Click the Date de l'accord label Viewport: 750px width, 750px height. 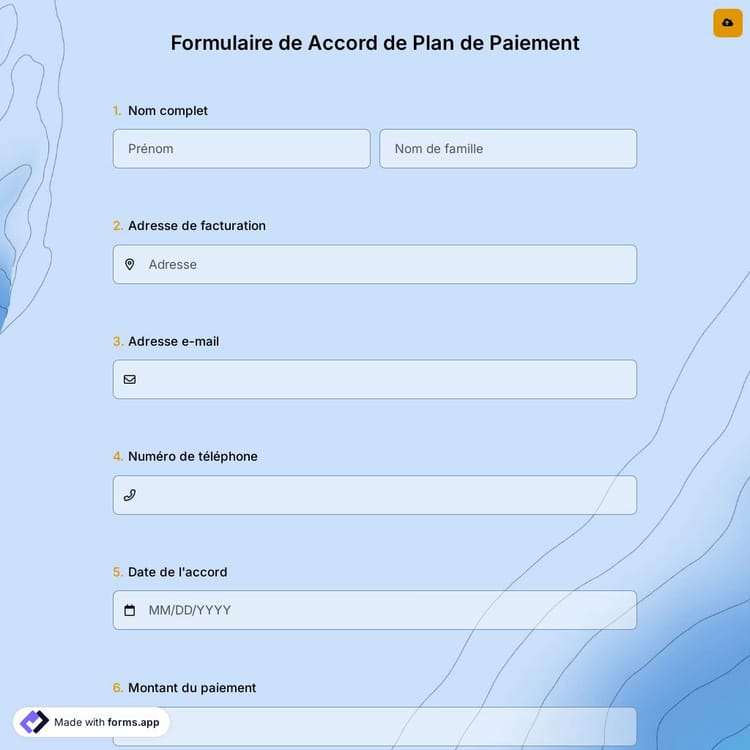point(177,572)
